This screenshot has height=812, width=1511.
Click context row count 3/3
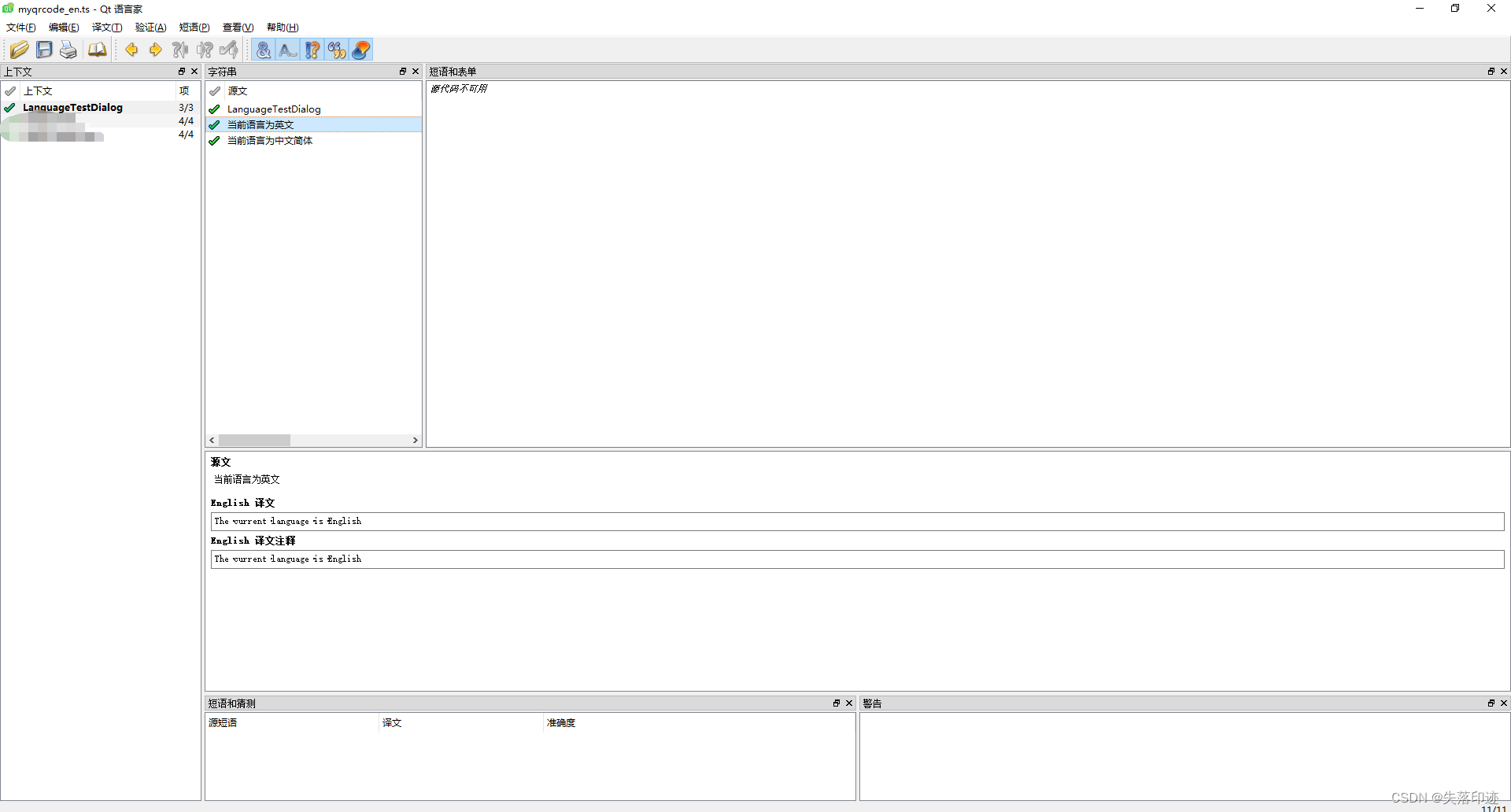[x=186, y=108]
